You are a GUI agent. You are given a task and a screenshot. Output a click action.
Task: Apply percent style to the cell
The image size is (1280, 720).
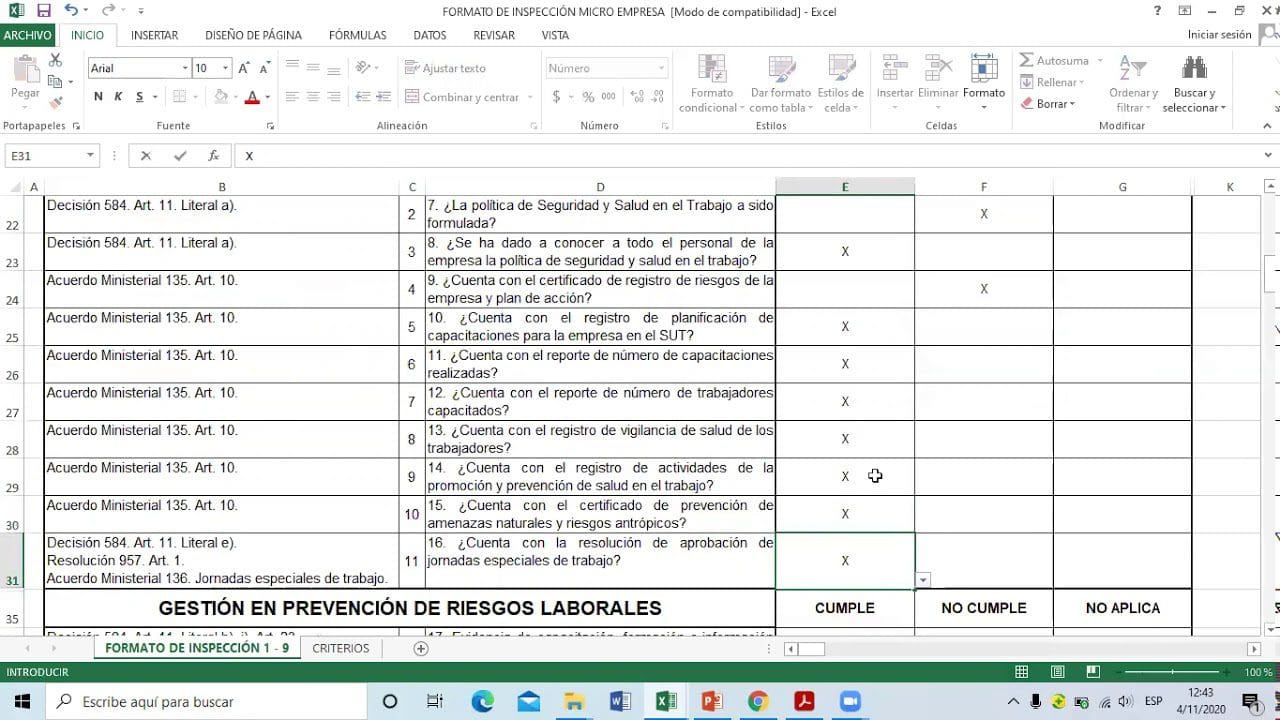click(588, 97)
